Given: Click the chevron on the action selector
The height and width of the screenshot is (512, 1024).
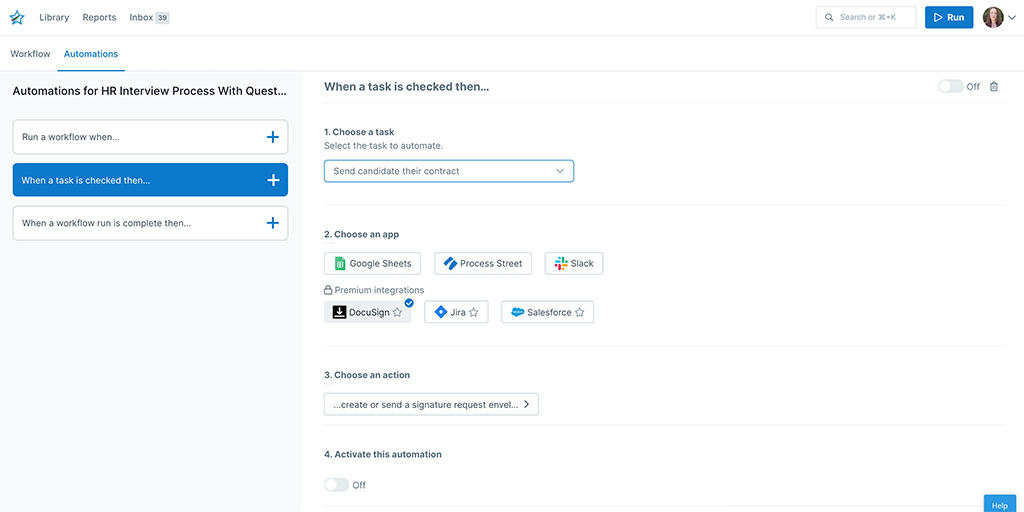Looking at the screenshot, I should pyautogui.click(x=527, y=404).
